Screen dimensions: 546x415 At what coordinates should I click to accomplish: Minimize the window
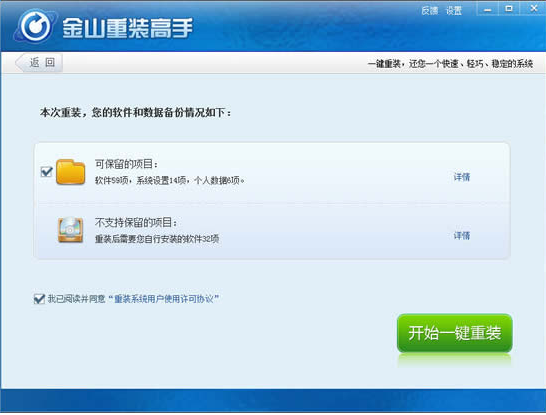pyautogui.click(x=488, y=9)
